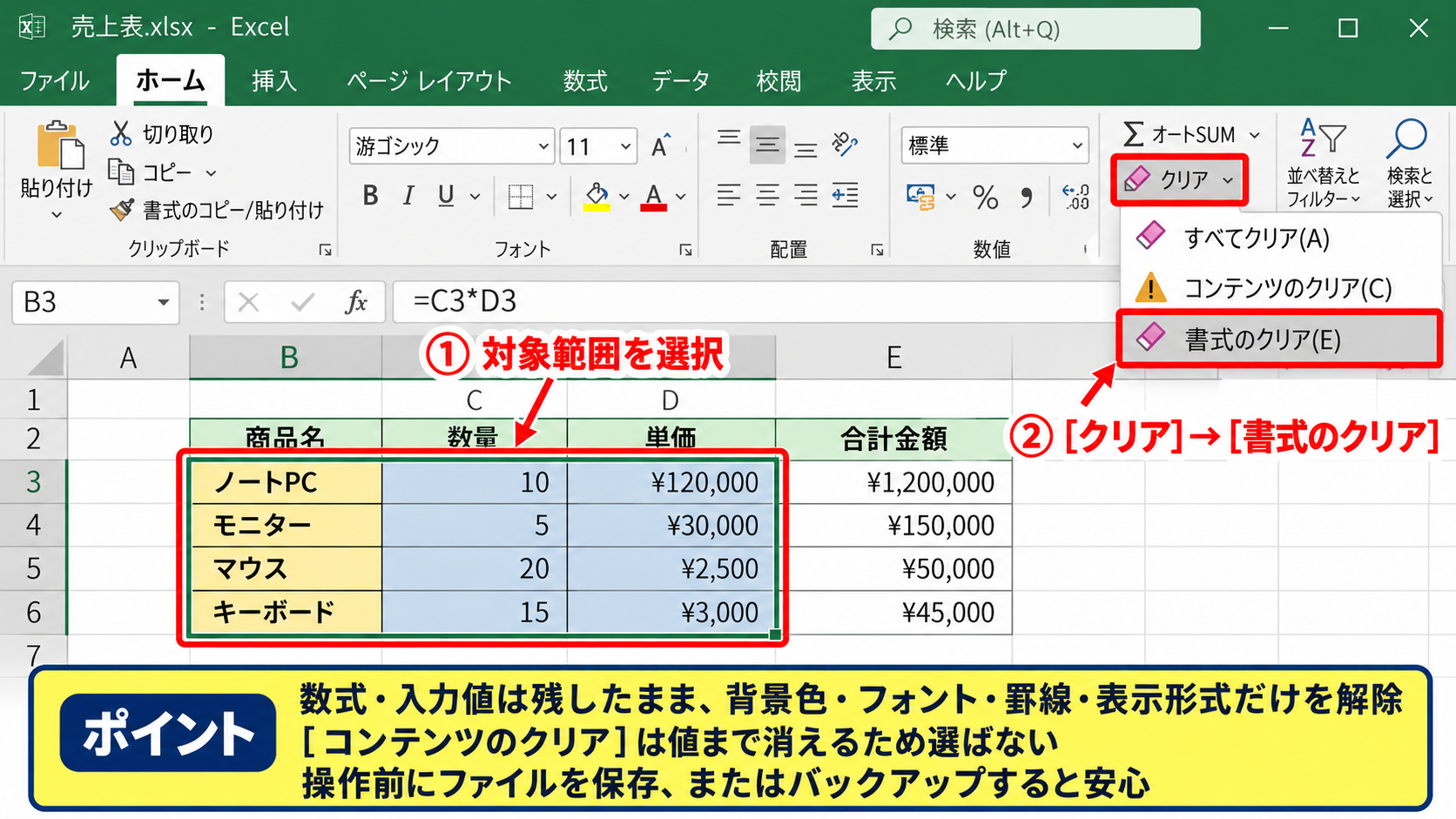Click the red Font Color swatch
This screenshot has width=1456, height=819.
pos(654,197)
